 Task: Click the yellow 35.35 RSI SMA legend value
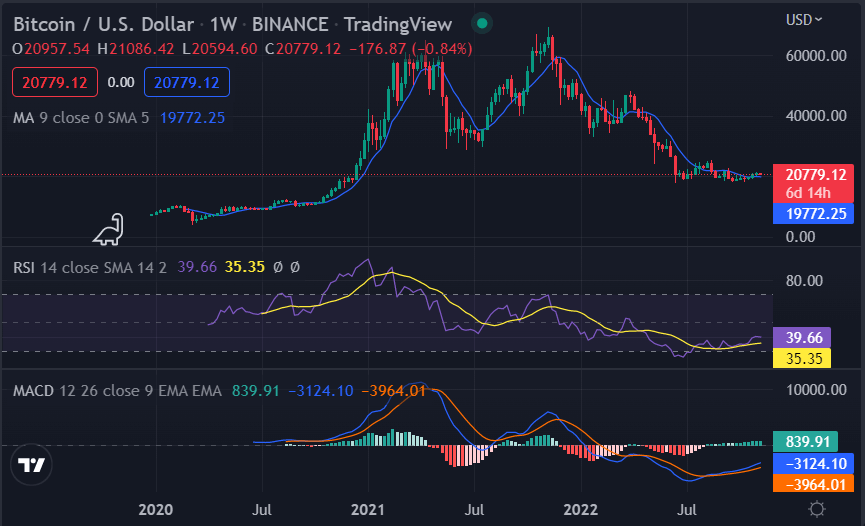(244, 267)
